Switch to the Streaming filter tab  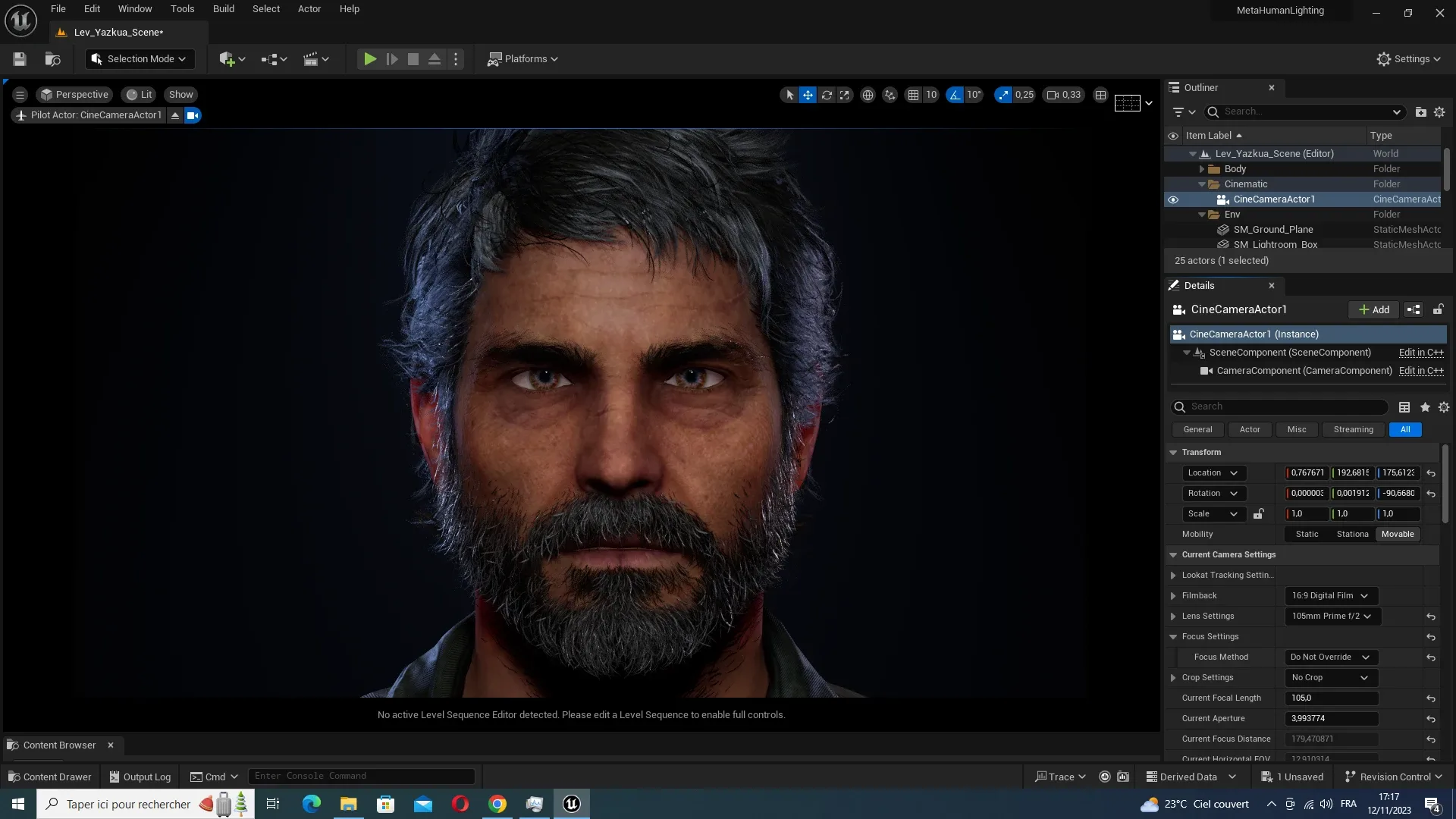pyautogui.click(x=1353, y=429)
